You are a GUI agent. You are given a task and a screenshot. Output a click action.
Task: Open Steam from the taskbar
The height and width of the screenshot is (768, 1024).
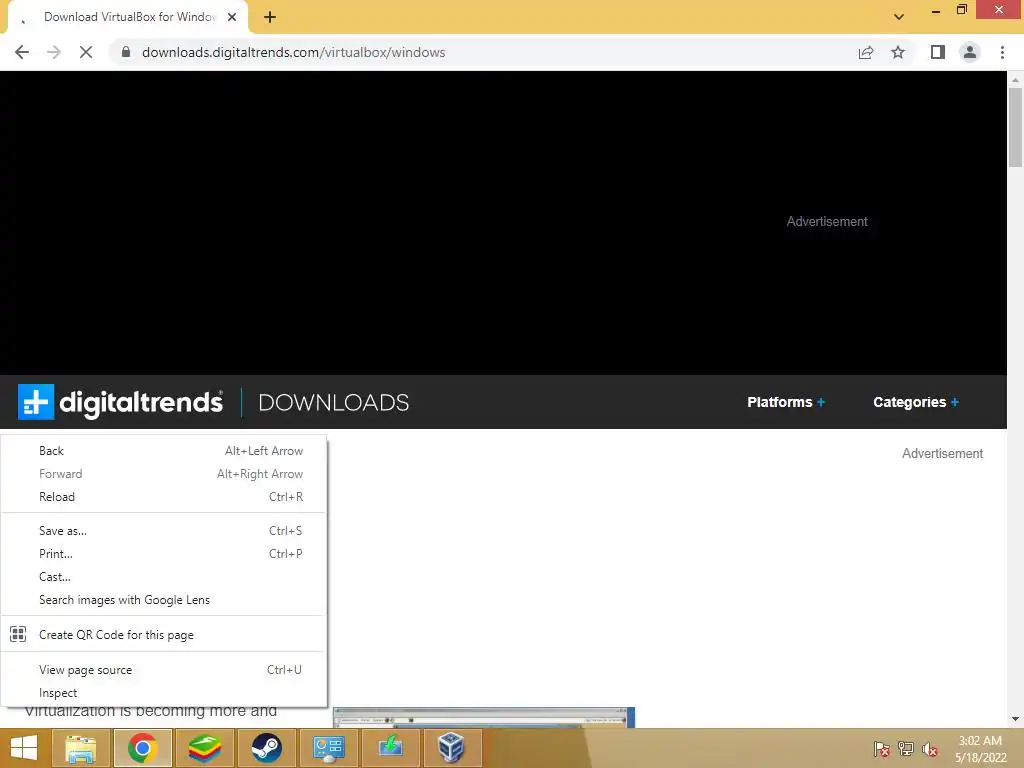point(266,748)
